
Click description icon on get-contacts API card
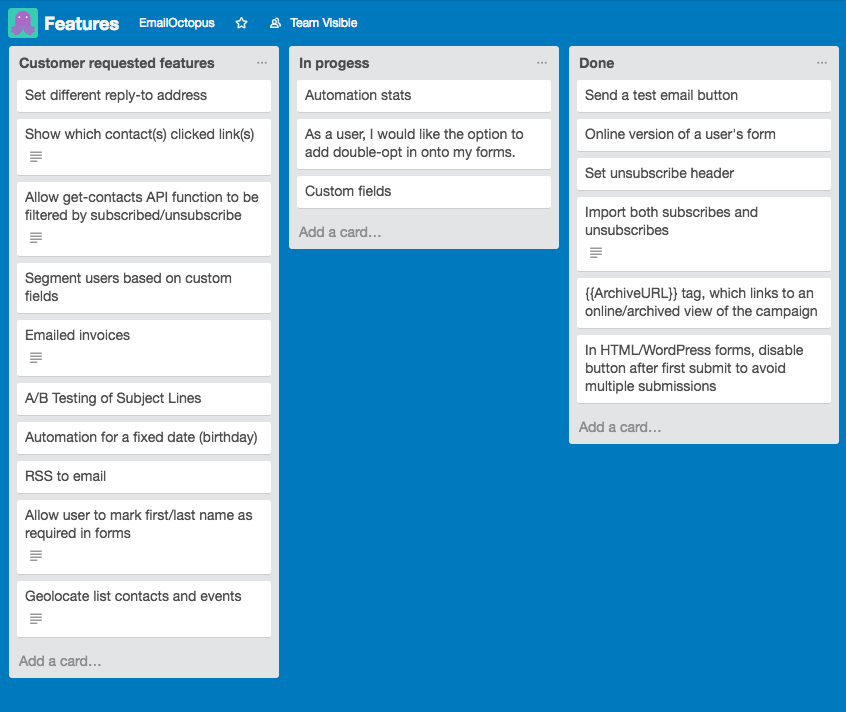pyautogui.click(x=36, y=237)
